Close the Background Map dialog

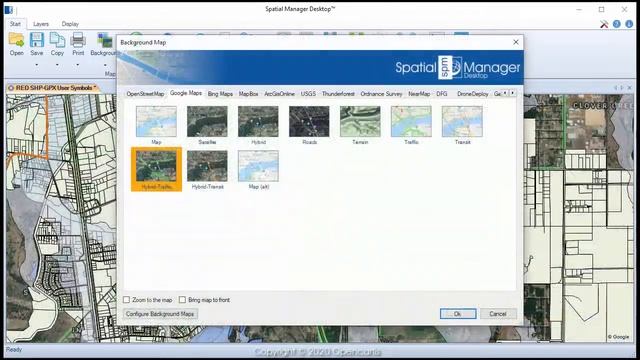[516, 42]
